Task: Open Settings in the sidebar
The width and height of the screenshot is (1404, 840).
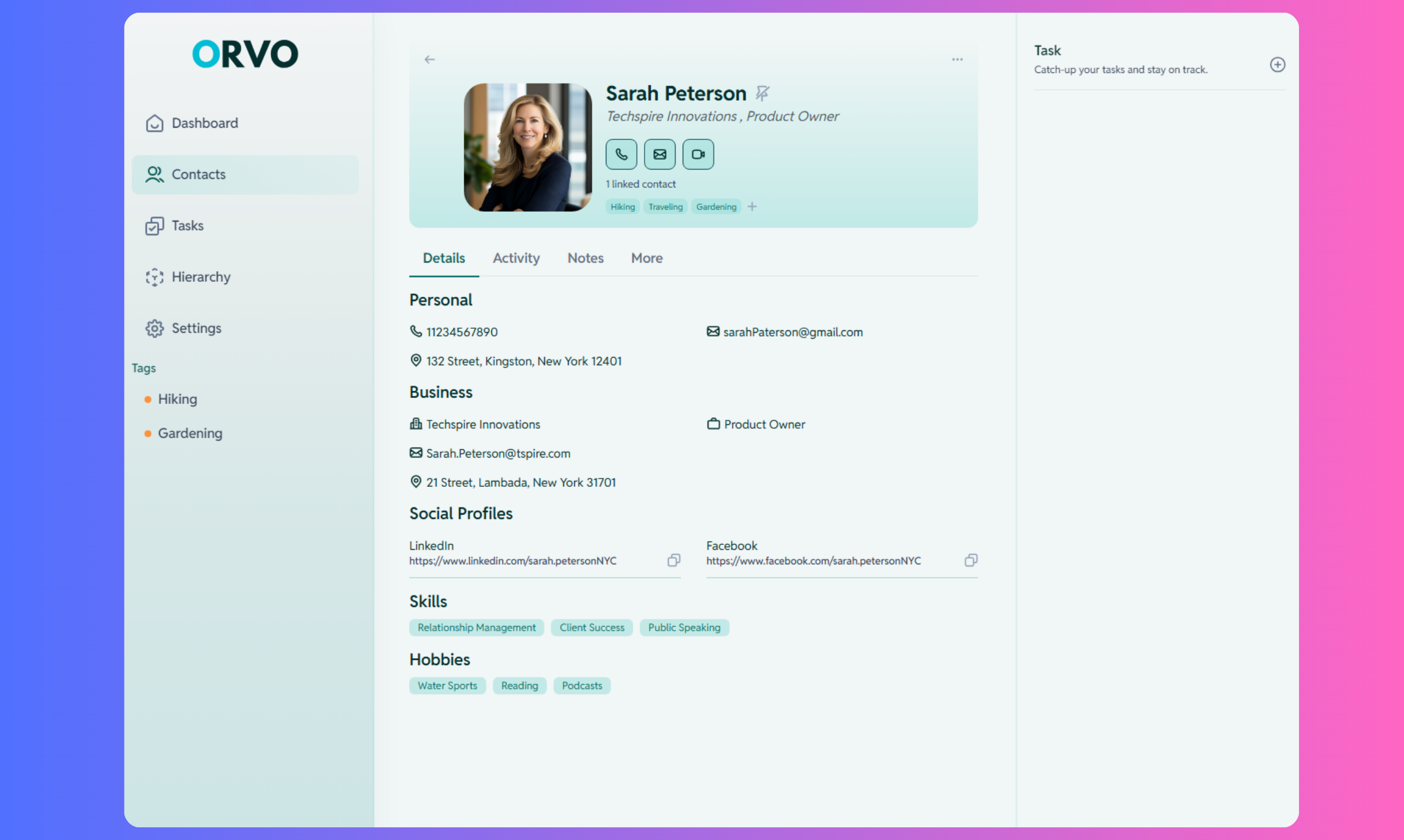Action: coord(245,328)
